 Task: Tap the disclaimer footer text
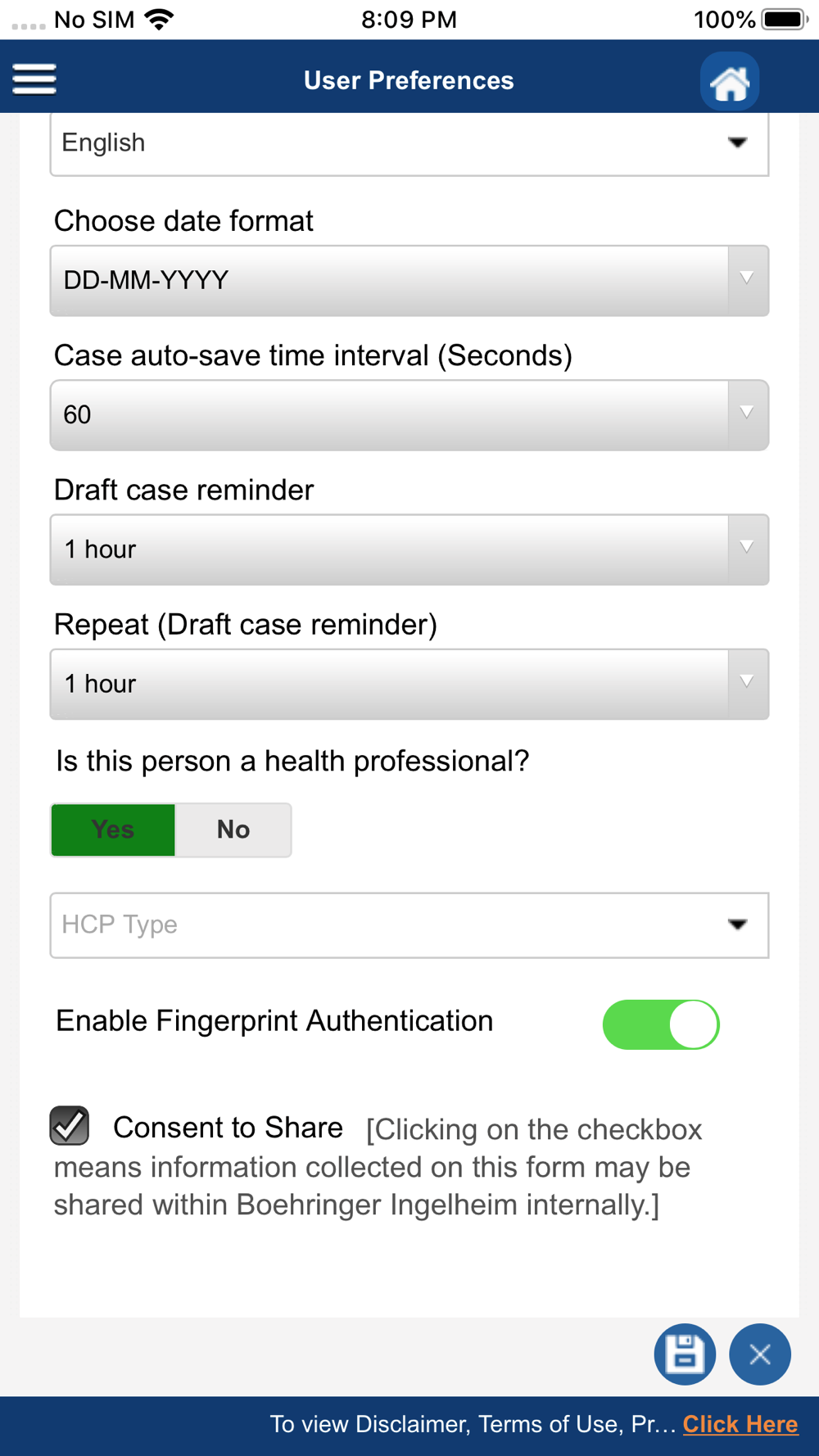[x=473, y=1424]
